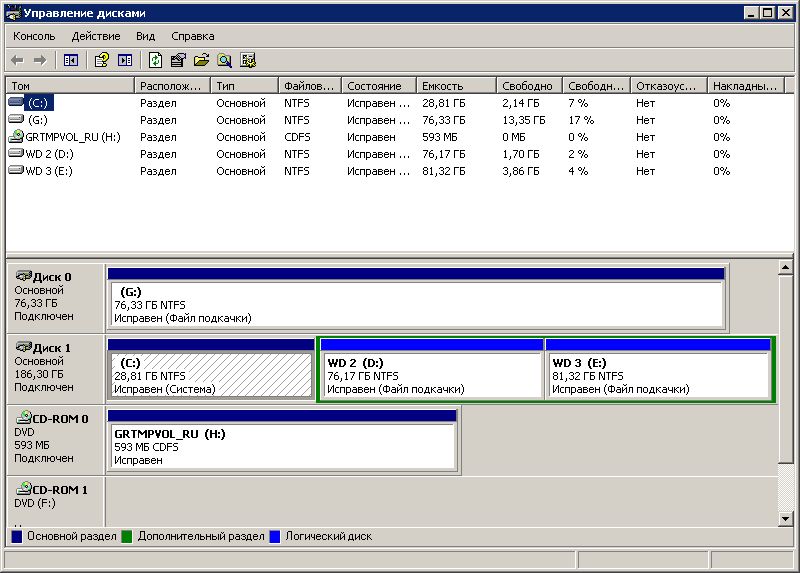Click the Диск 1 label in the disk map
This screenshot has height=573, width=800.
(54, 347)
